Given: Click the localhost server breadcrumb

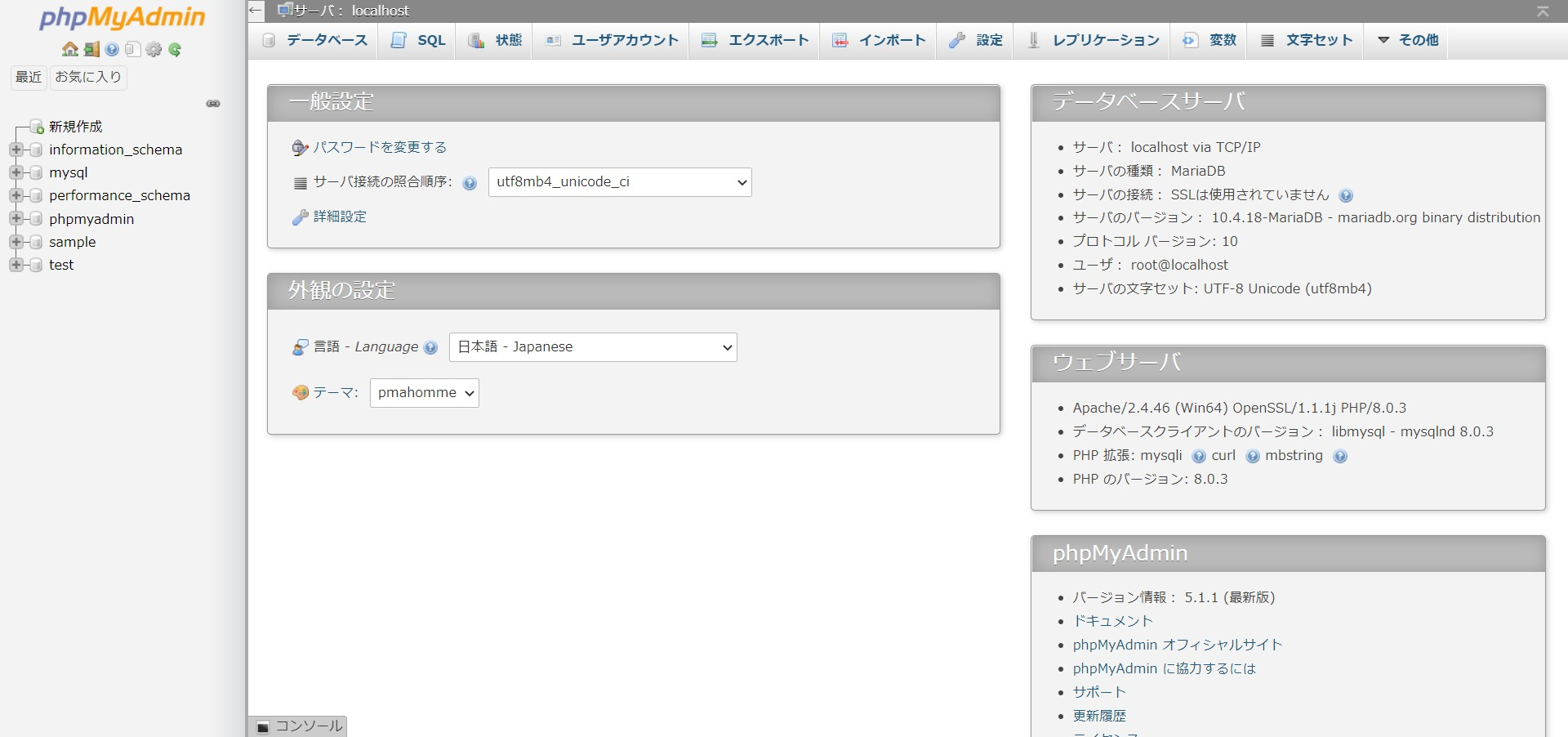Looking at the screenshot, I should pyautogui.click(x=352, y=11).
